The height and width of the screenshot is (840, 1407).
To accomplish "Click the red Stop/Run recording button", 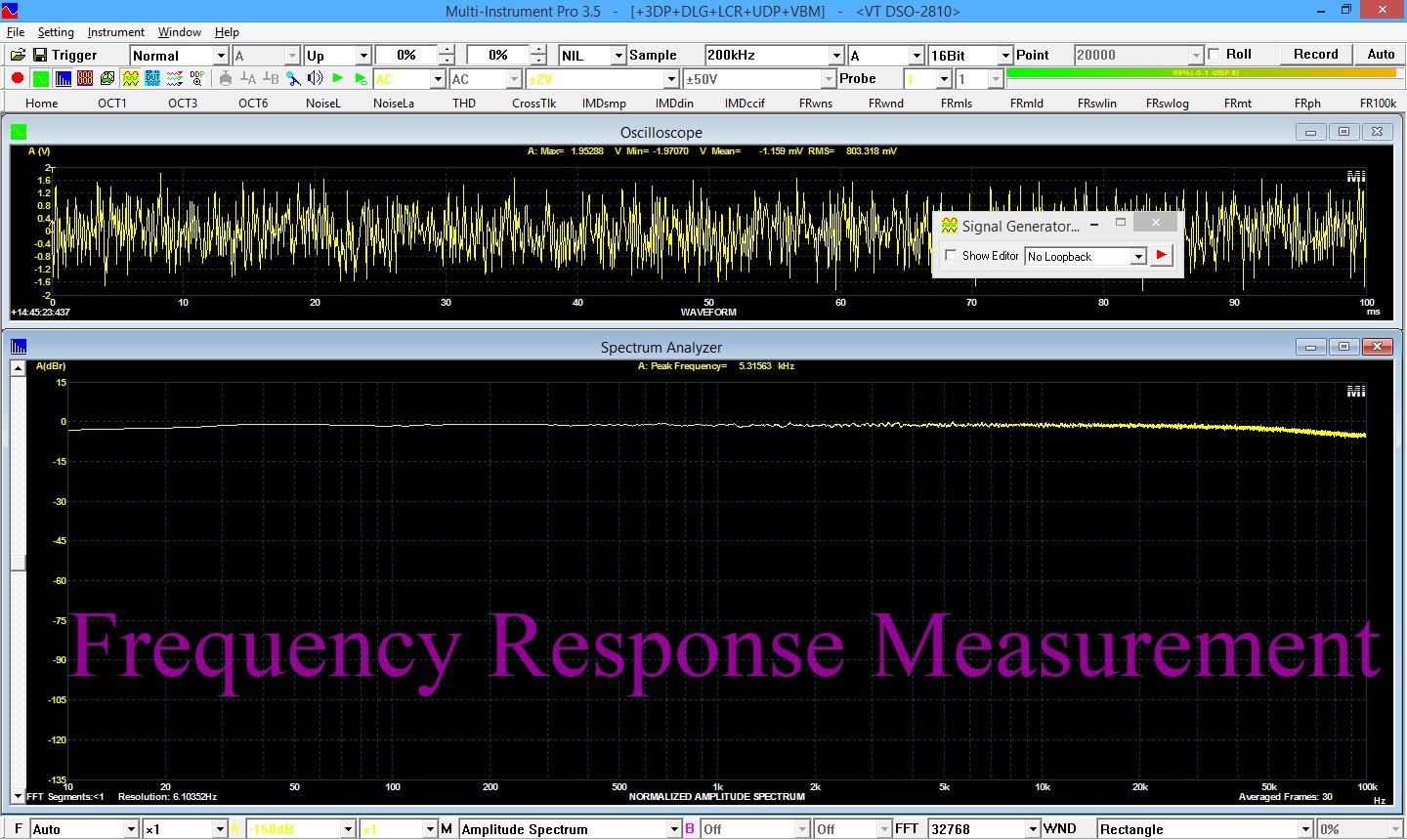I will pos(17,78).
